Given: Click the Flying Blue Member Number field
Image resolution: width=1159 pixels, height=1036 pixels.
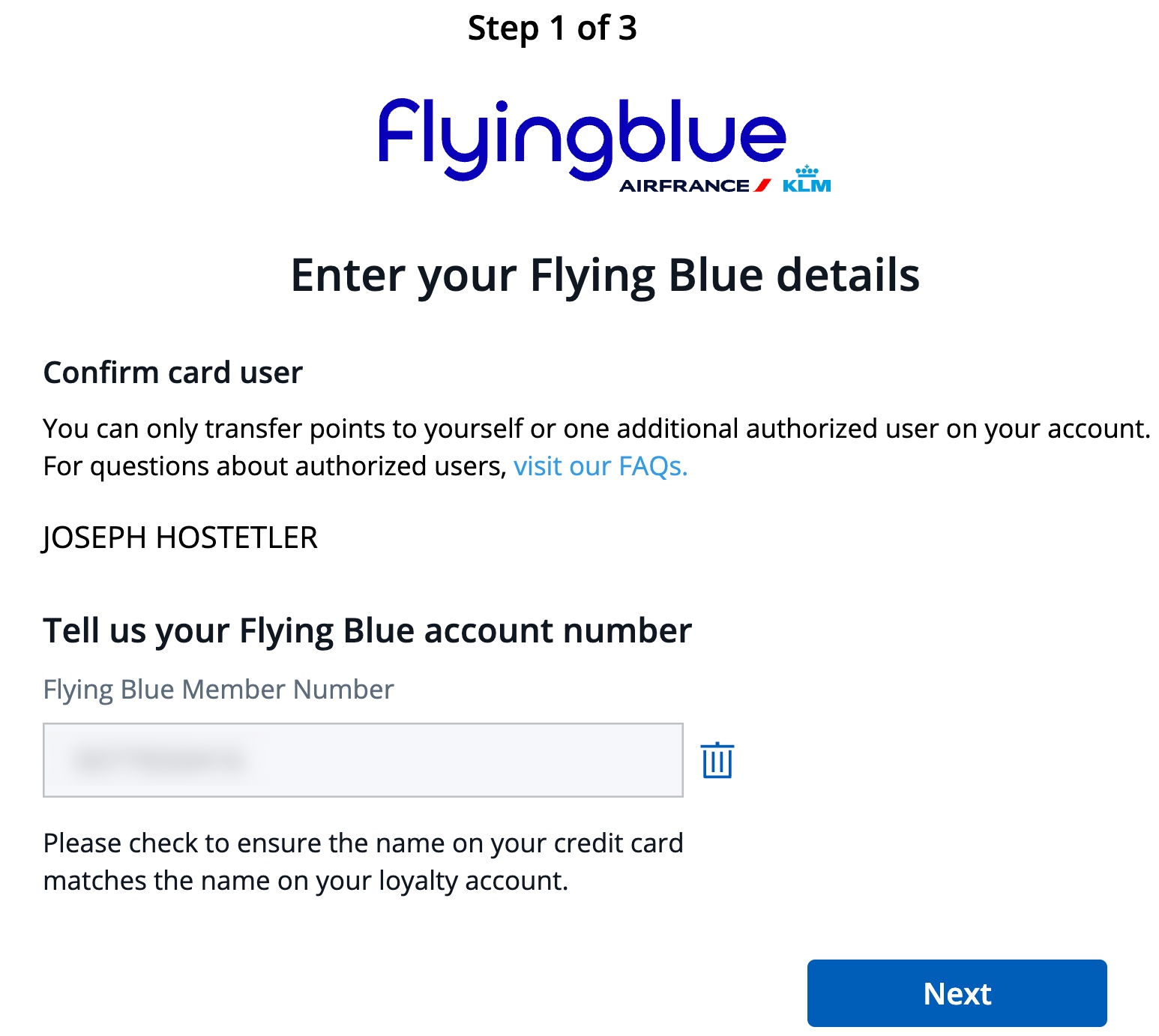Looking at the screenshot, I should [364, 759].
